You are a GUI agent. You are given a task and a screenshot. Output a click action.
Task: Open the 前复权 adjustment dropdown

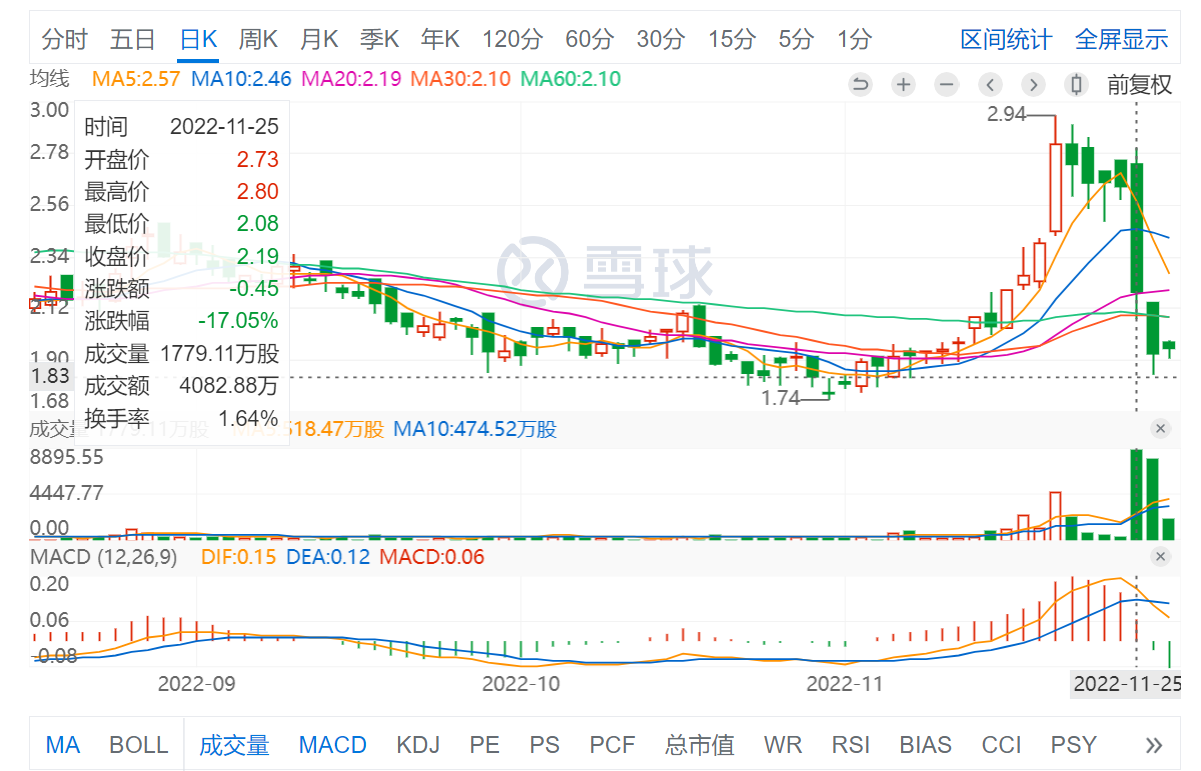click(x=1139, y=85)
